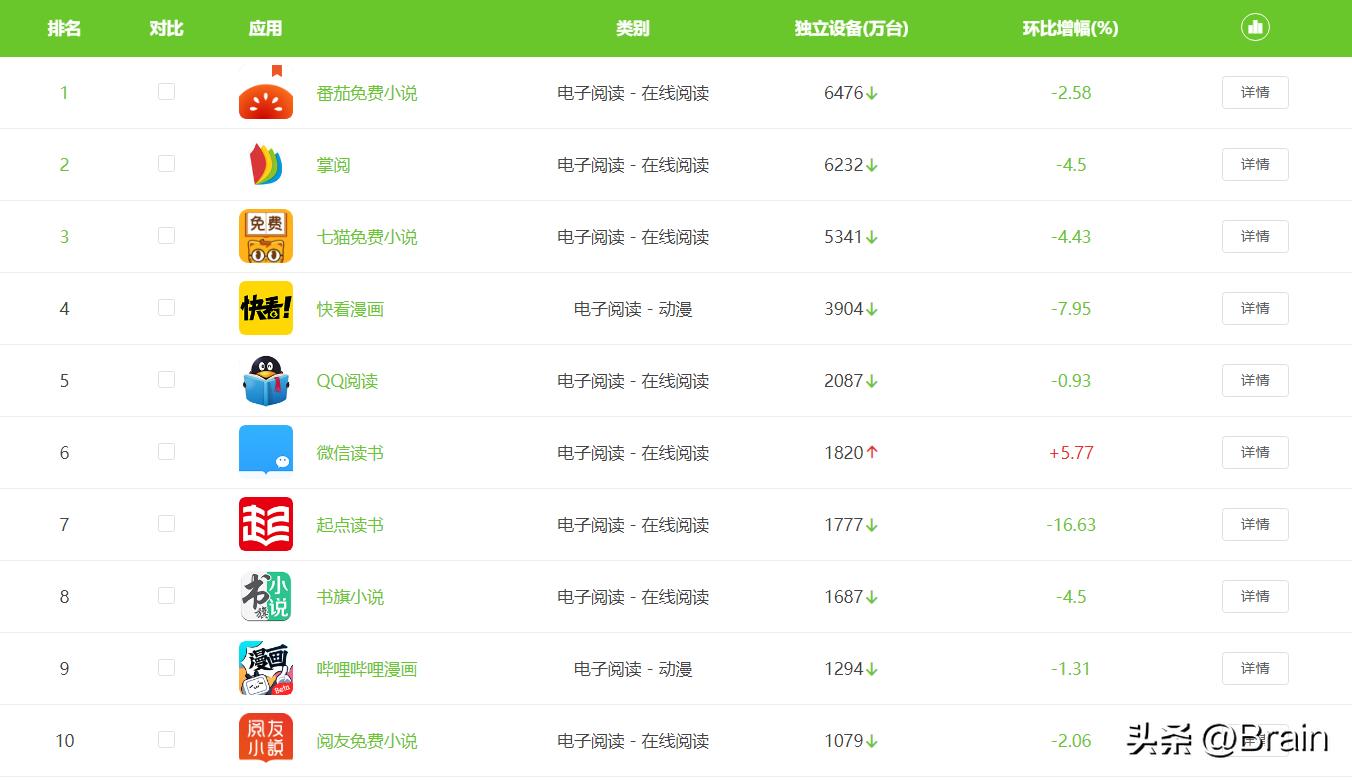Click the 环比增幅 column header
This screenshot has width=1352, height=780.
1070,28
